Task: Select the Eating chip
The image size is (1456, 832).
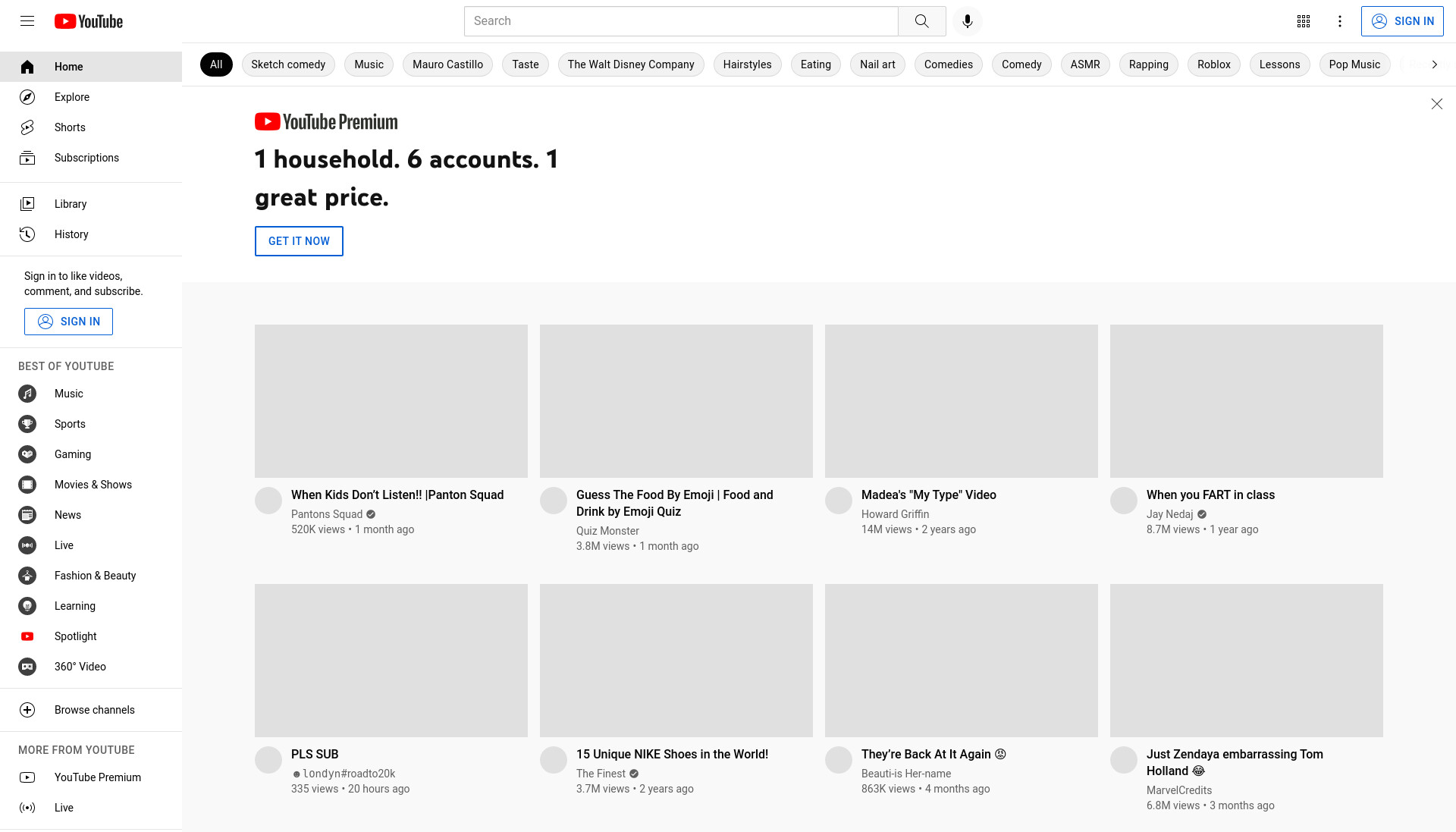Action: pyautogui.click(x=816, y=64)
